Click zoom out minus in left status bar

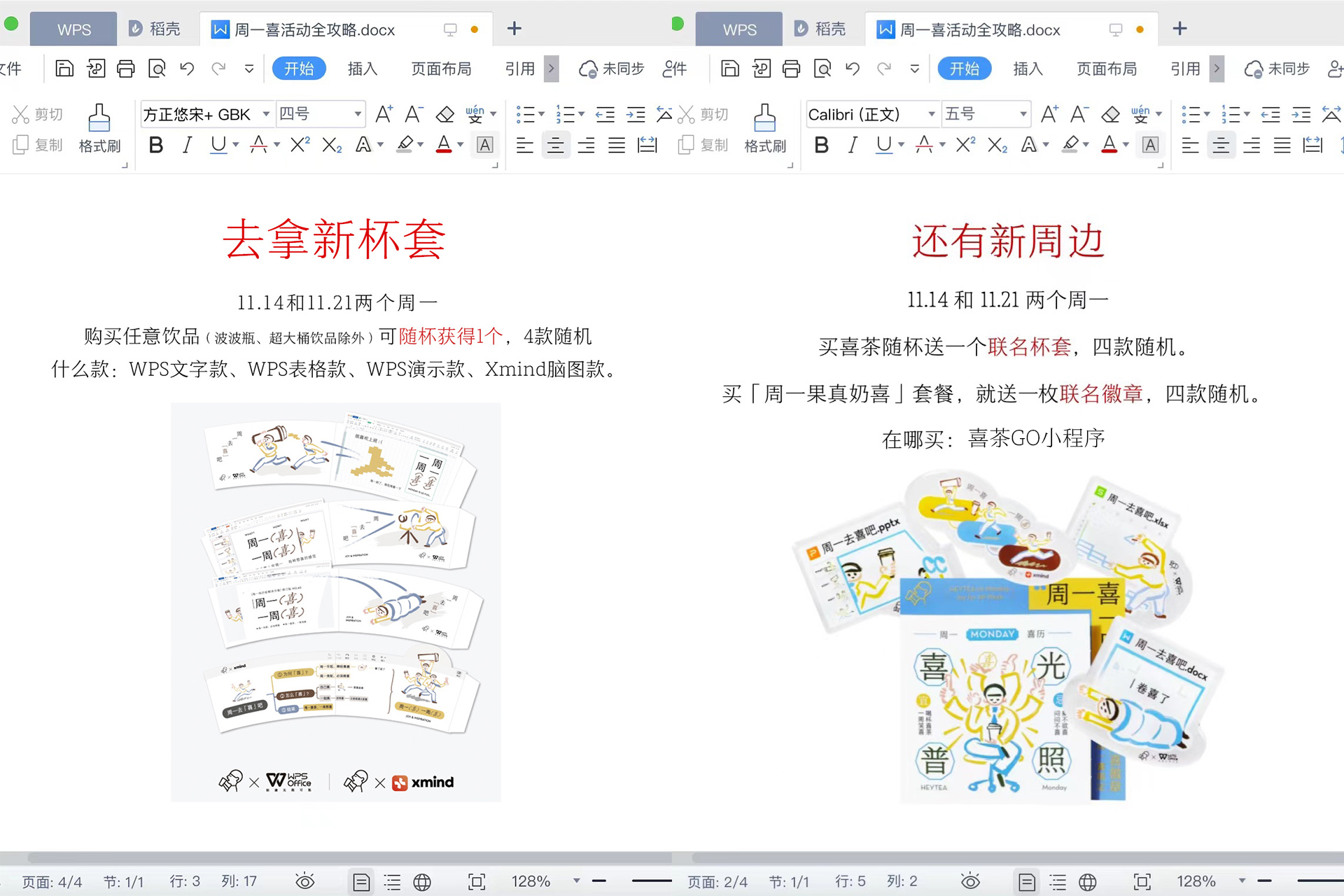pyautogui.click(x=599, y=881)
